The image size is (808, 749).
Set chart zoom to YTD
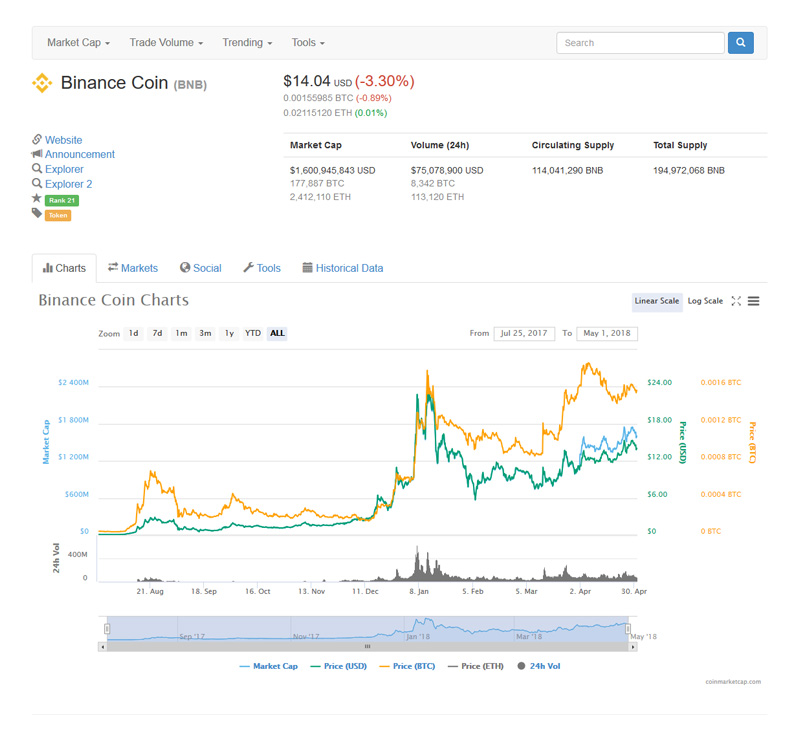(252, 333)
